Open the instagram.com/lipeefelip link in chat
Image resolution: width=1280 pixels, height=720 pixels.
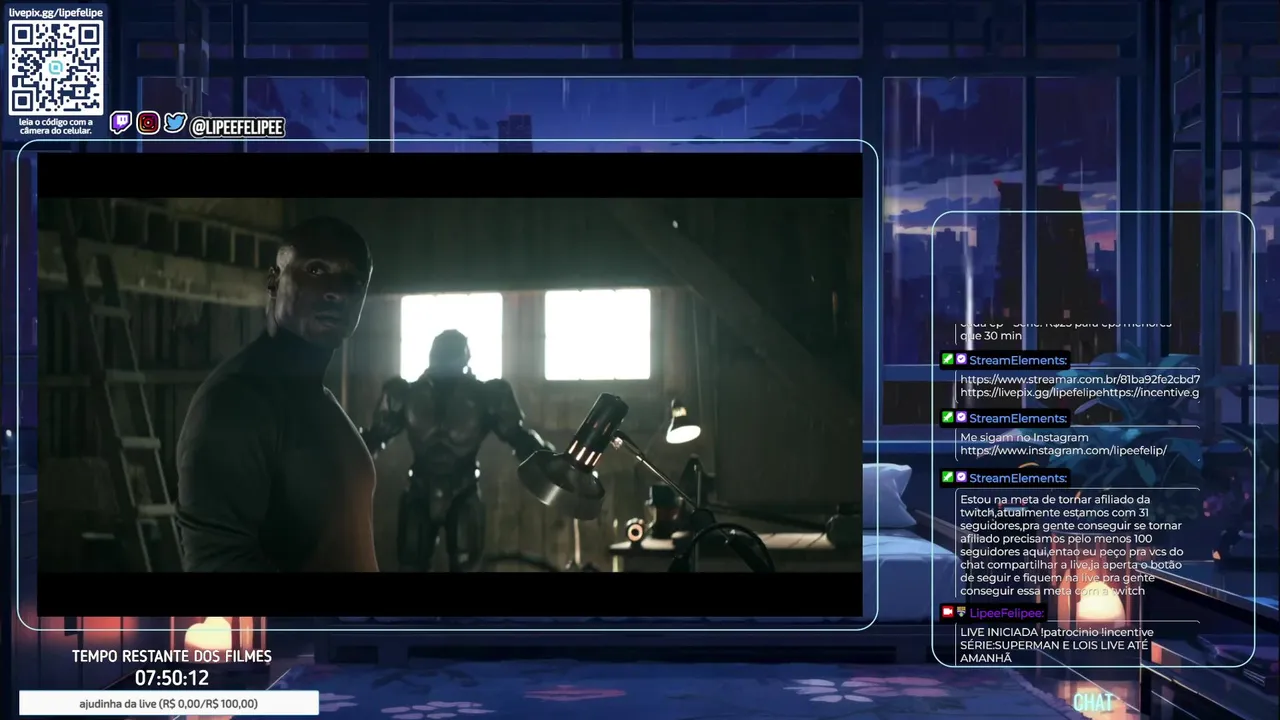[1063, 451]
